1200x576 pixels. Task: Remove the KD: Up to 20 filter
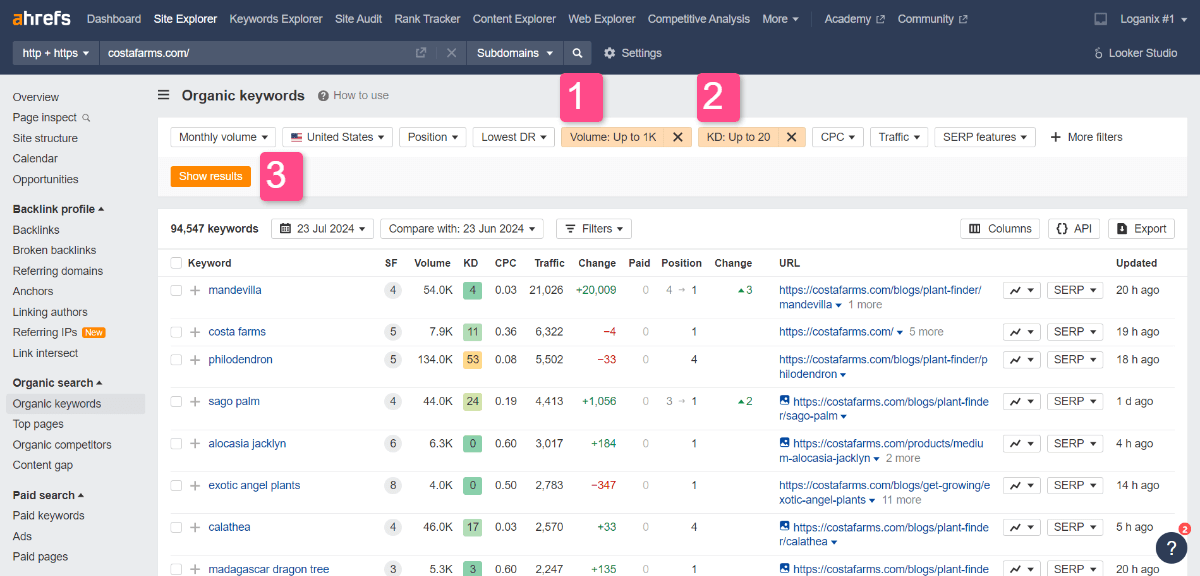pos(790,137)
